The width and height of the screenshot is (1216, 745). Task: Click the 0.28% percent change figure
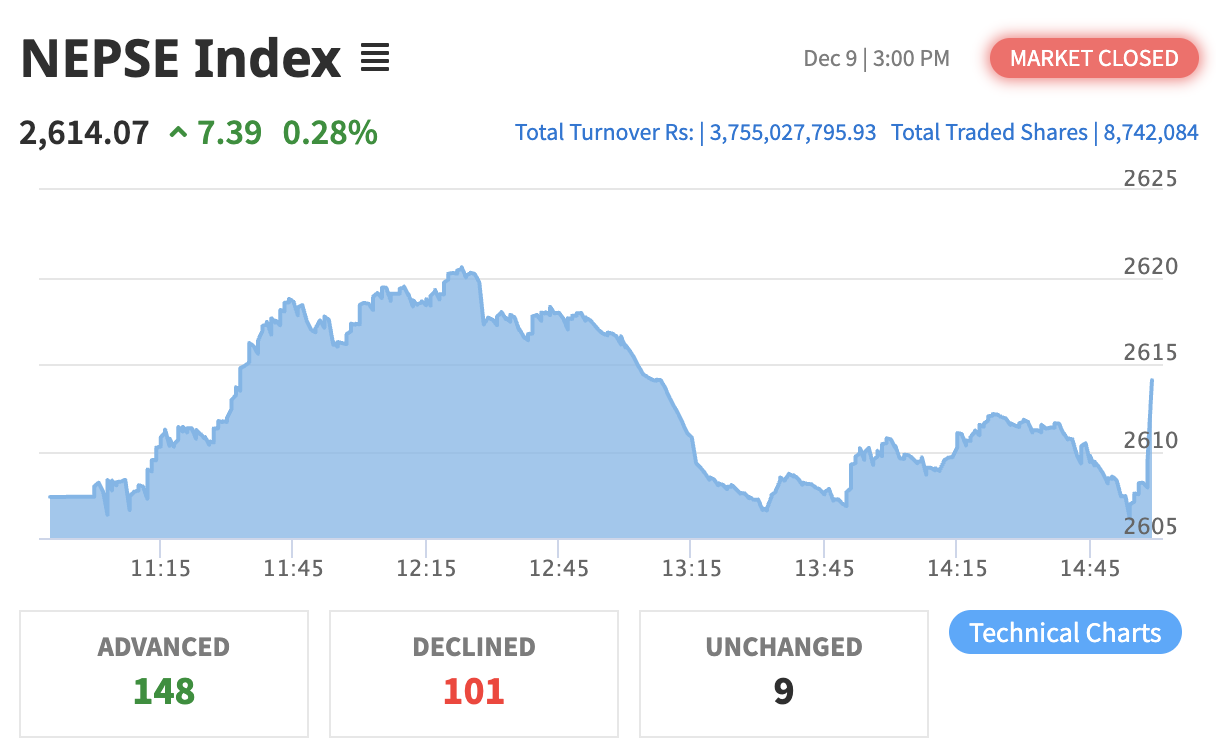point(330,131)
